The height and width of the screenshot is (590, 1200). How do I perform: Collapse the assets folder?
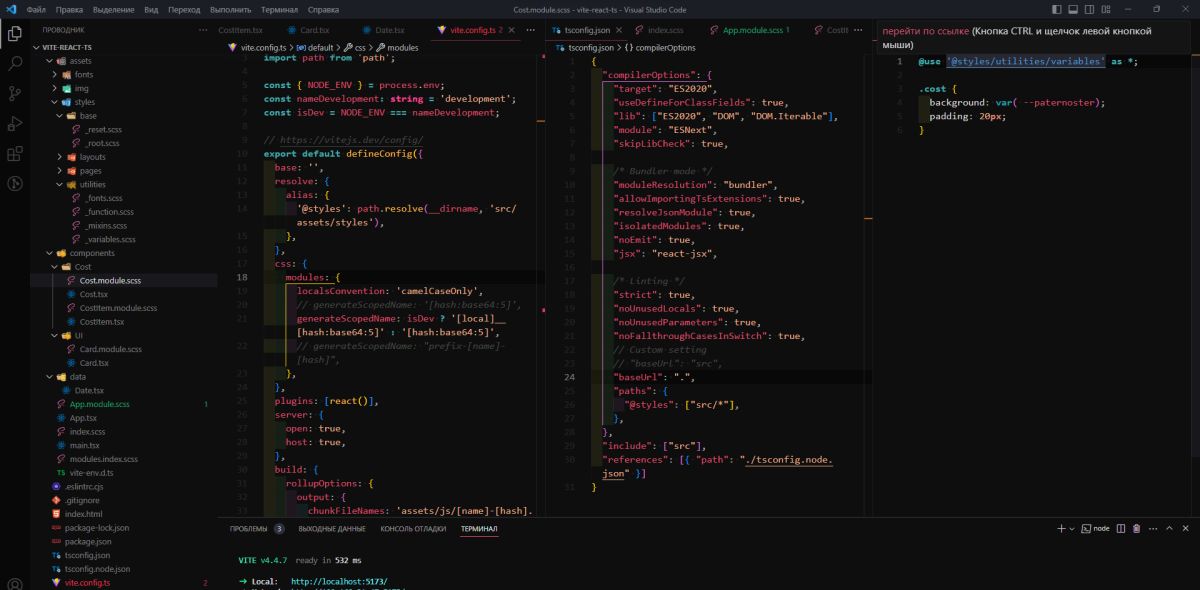click(x=123, y=60)
